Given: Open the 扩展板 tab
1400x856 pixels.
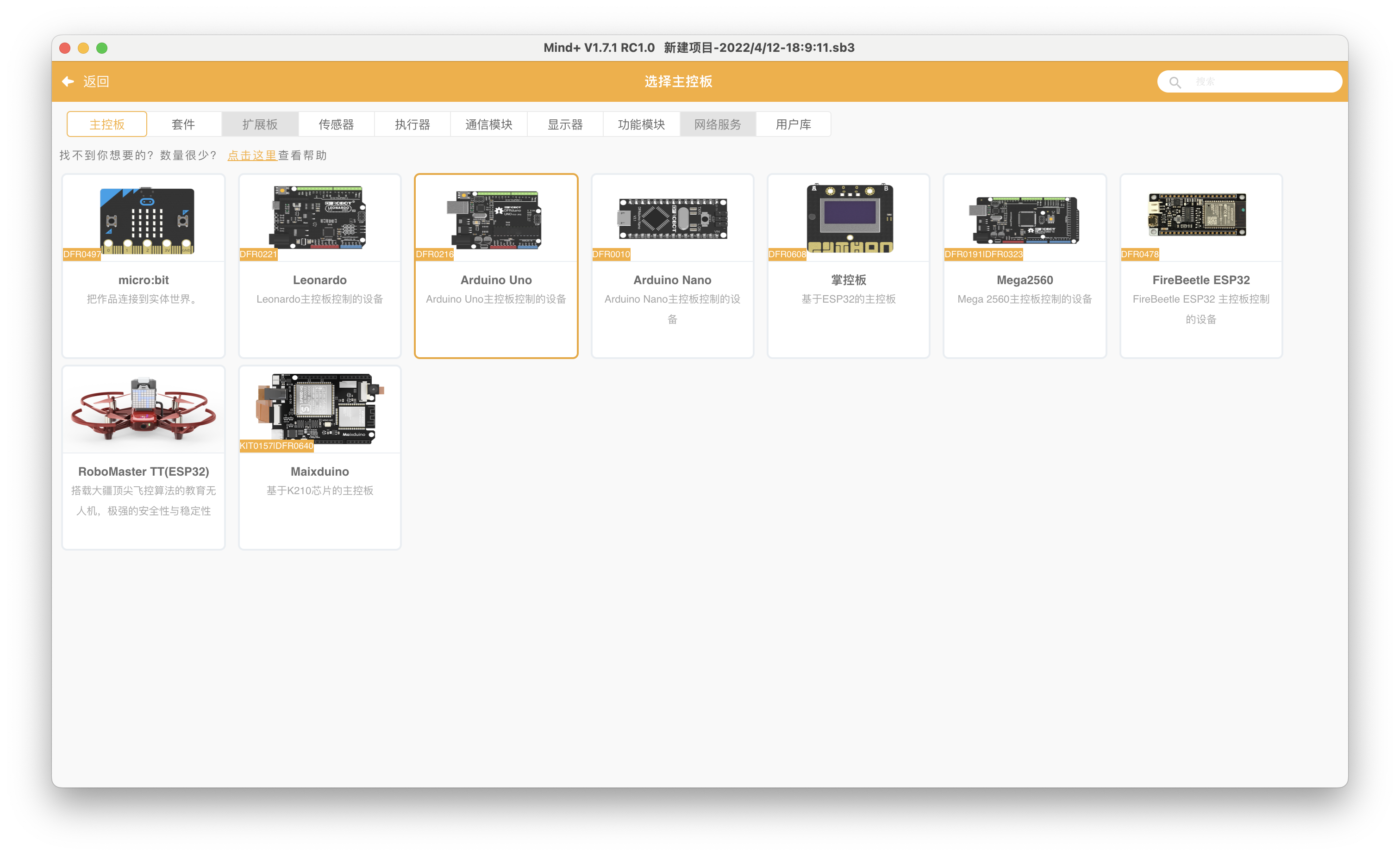Looking at the screenshot, I should tap(260, 124).
